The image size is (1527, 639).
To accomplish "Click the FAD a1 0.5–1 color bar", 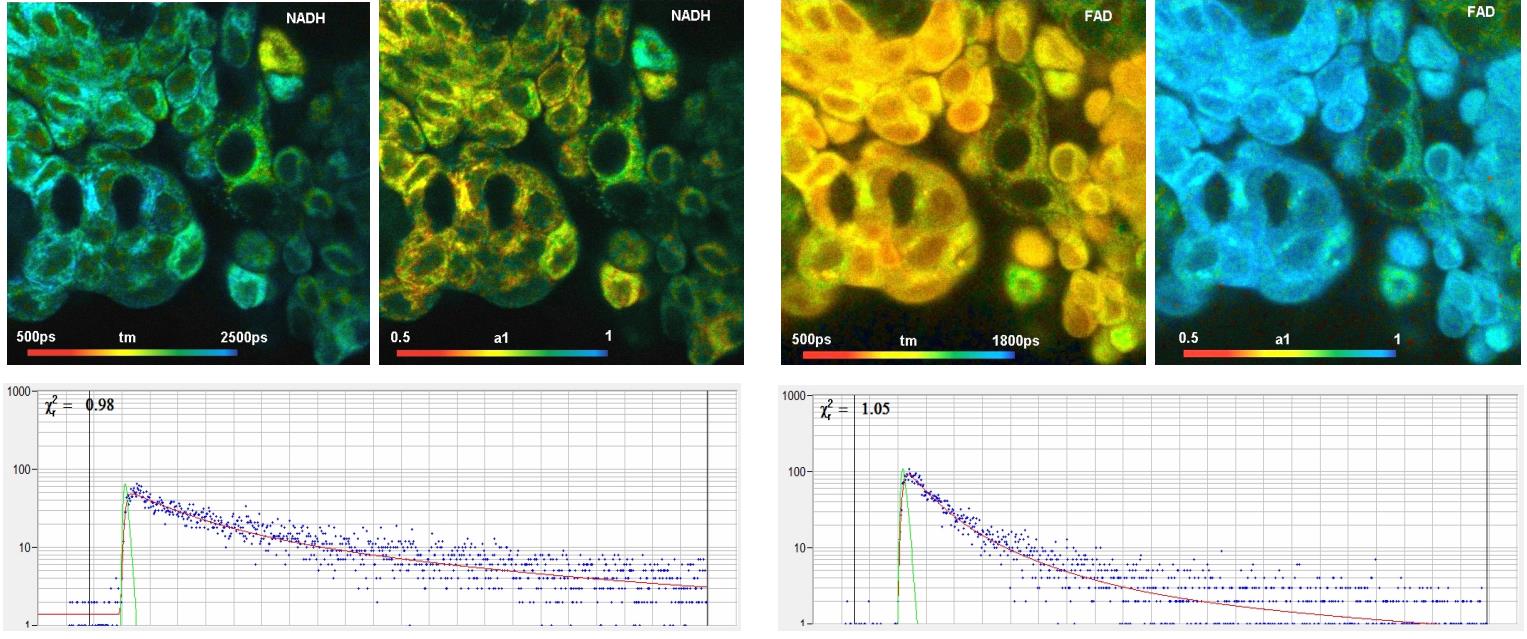I will tap(1287, 353).
